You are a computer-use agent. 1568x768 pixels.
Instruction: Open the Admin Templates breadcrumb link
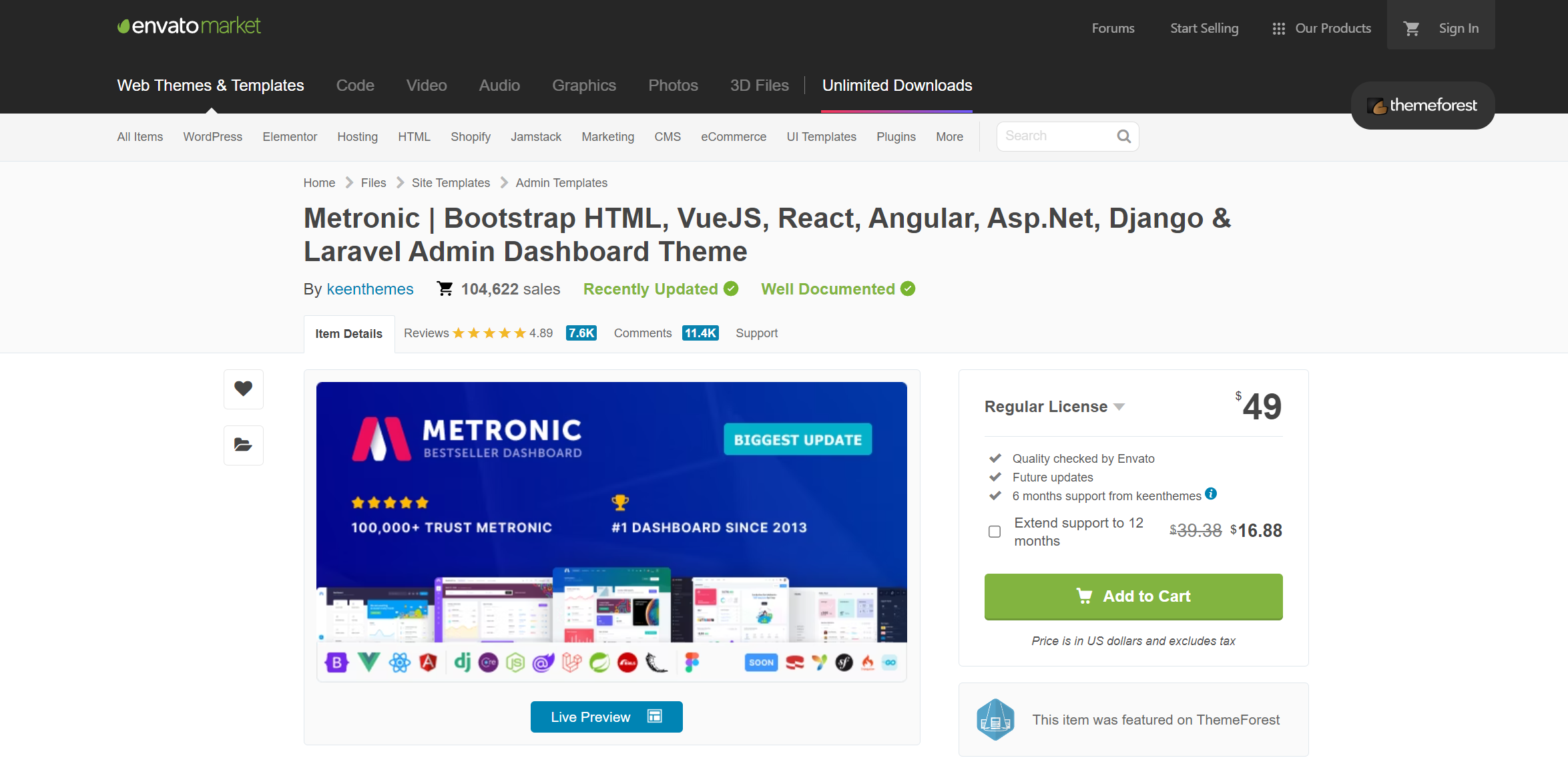561,183
